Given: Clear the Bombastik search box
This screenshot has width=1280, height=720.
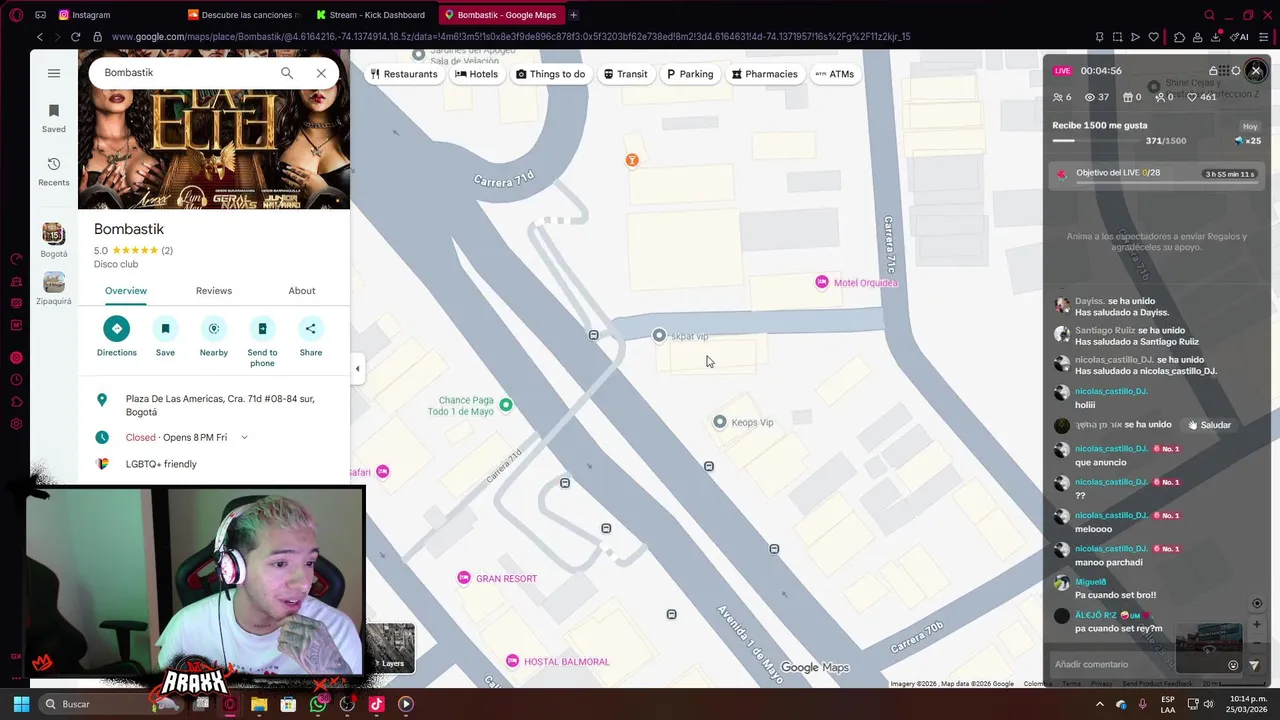Looking at the screenshot, I should point(321,73).
